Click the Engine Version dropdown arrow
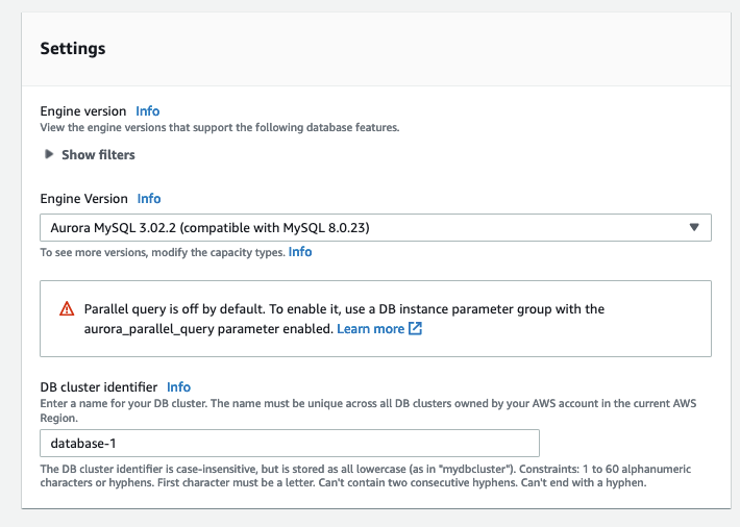This screenshot has height=527, width=741. [x=694, y=227]
